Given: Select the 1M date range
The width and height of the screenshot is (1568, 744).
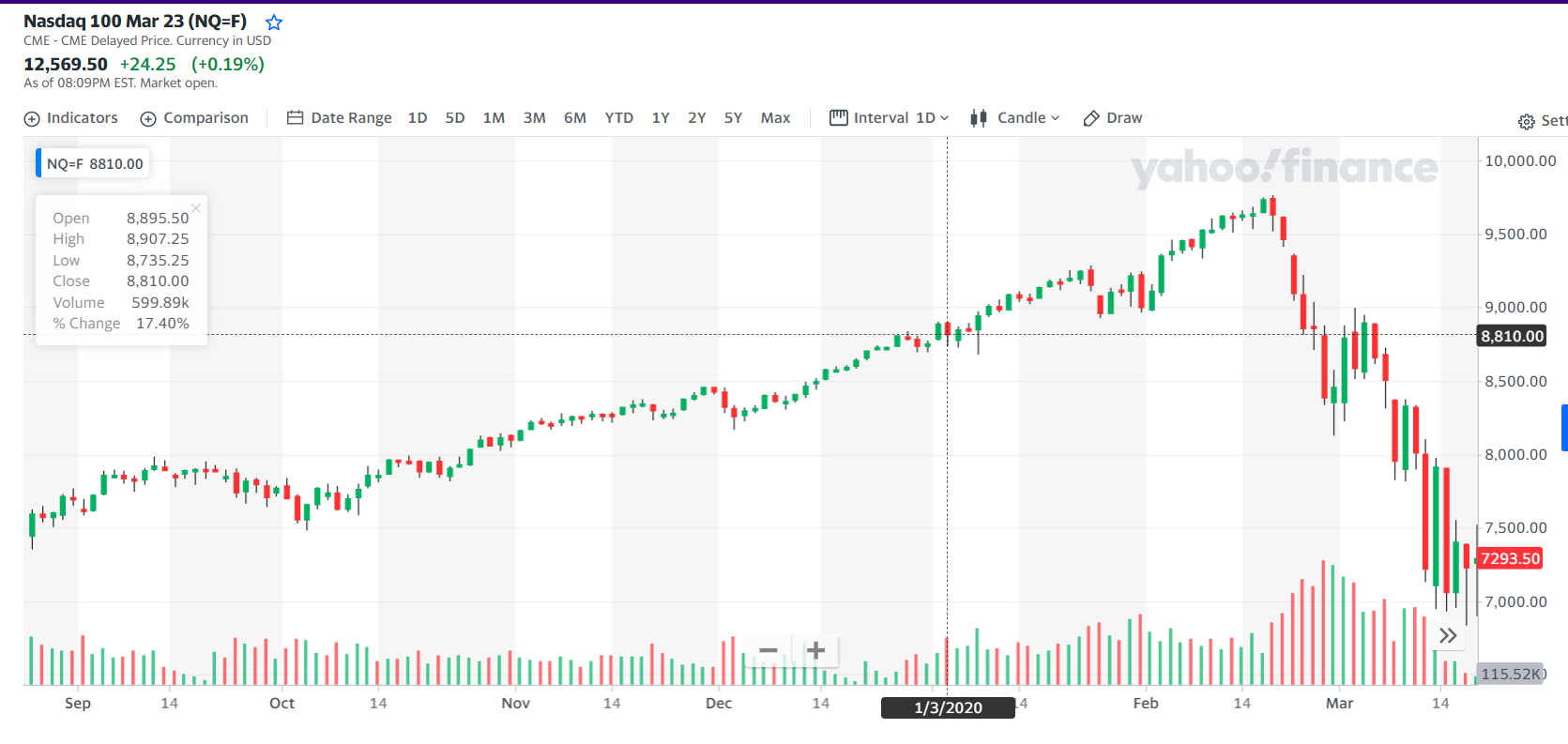Looking at the screenshot, I should click(494, 118).
